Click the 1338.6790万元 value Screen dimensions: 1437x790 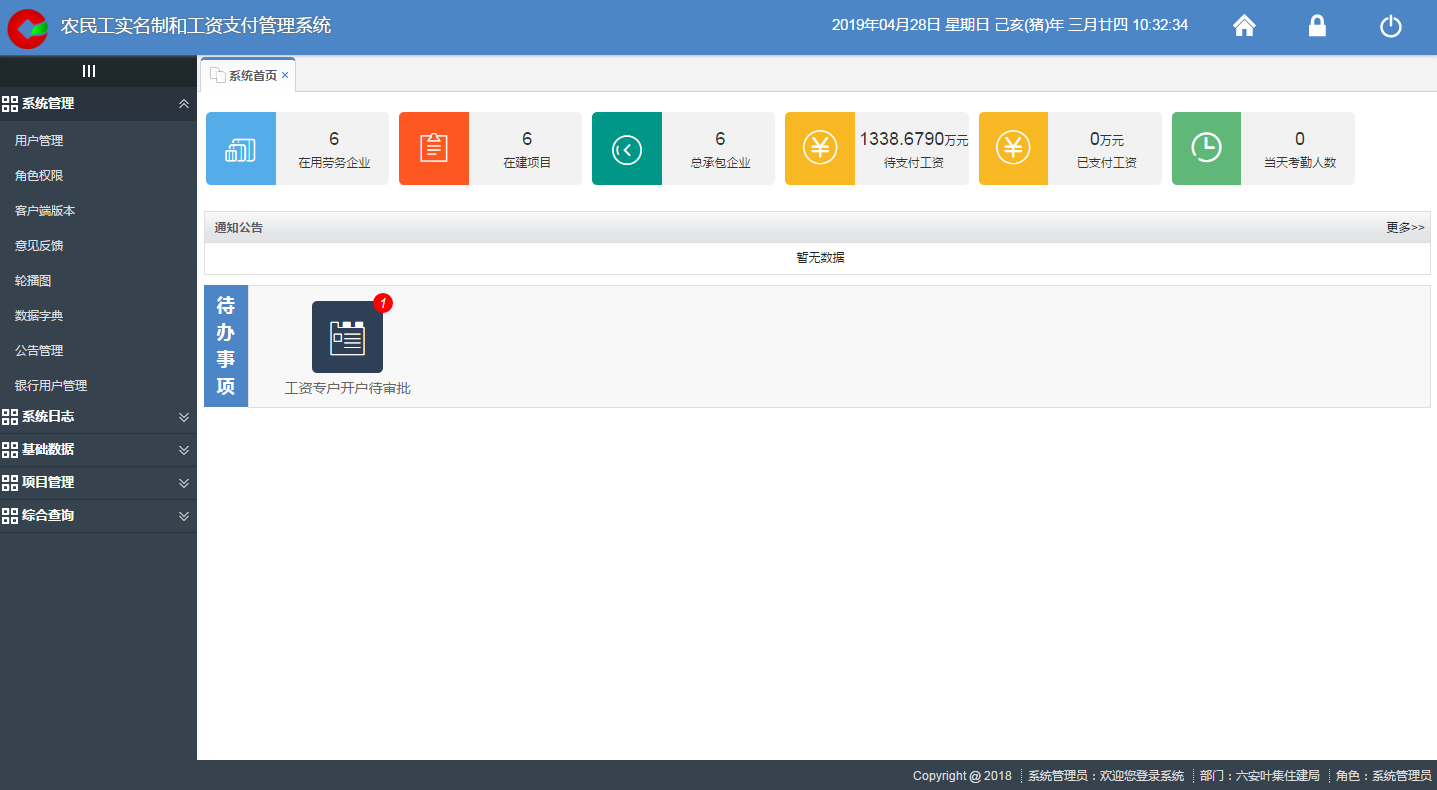(914, 139)
